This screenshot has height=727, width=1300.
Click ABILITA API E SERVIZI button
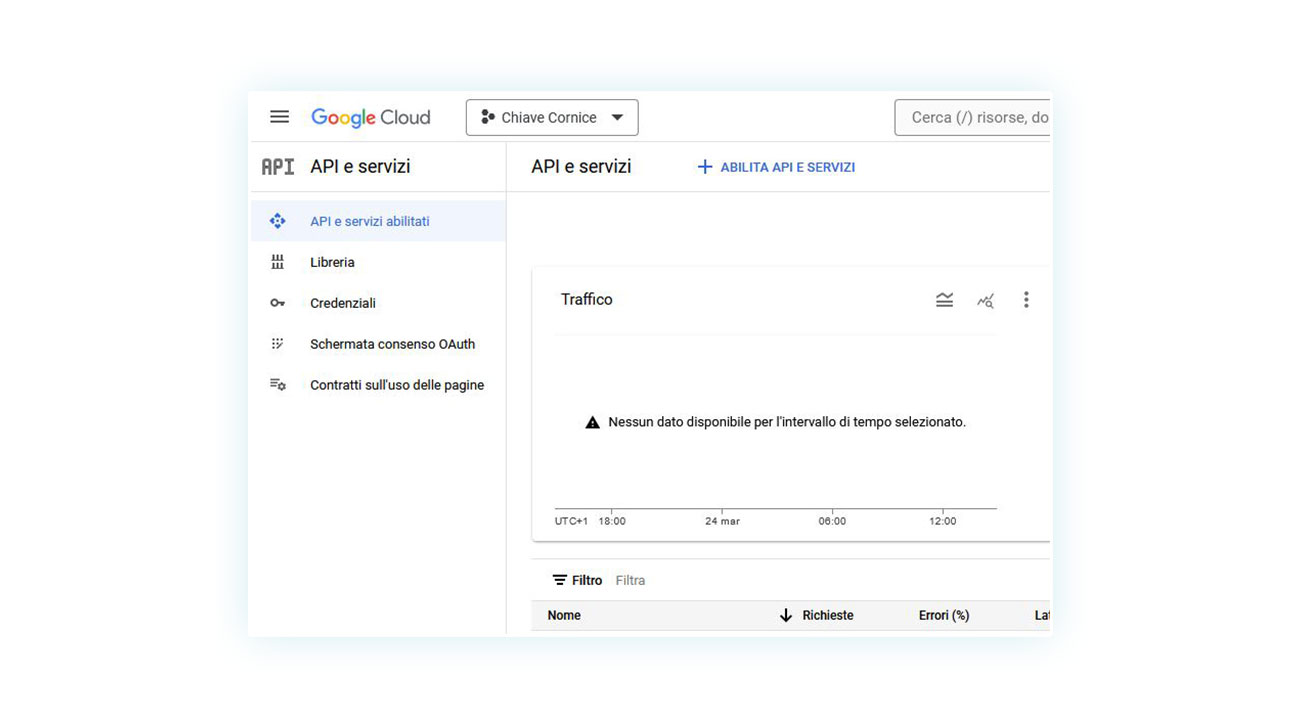coord(776,167)
